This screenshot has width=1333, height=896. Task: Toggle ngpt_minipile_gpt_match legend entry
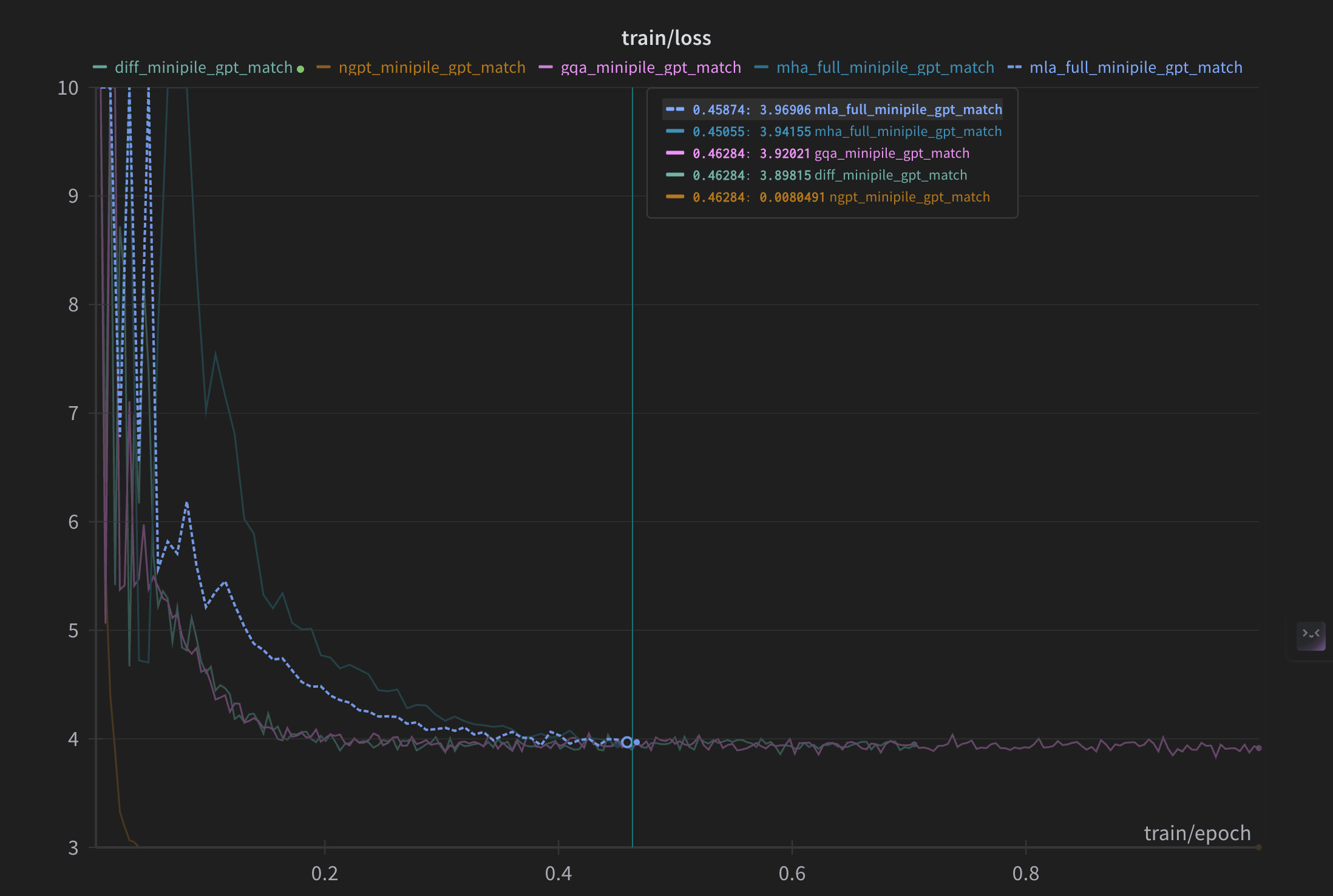(x=432, y=67)
